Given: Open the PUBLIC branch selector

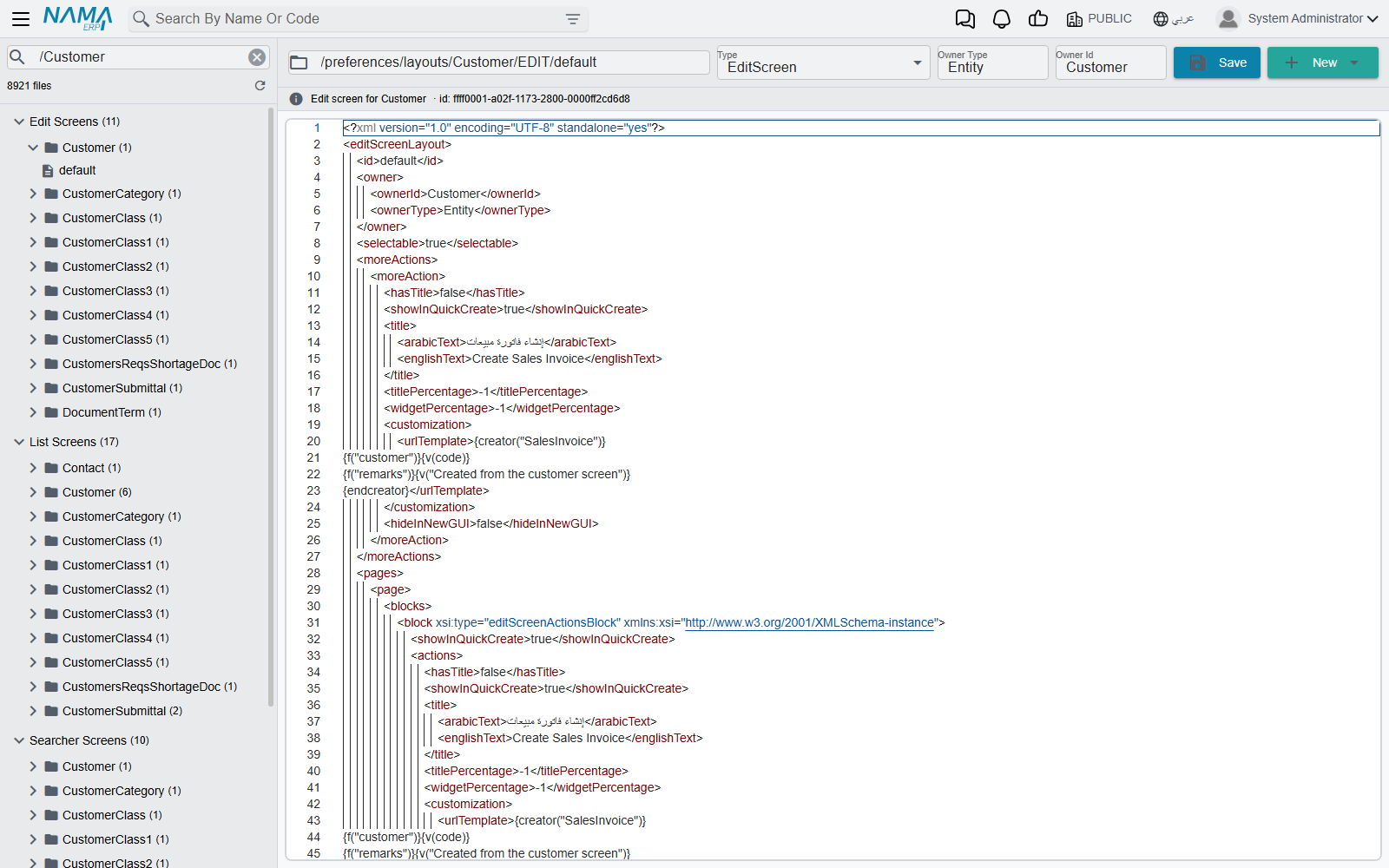Looking at the screenshot, I should click(x=1099, y=19).
